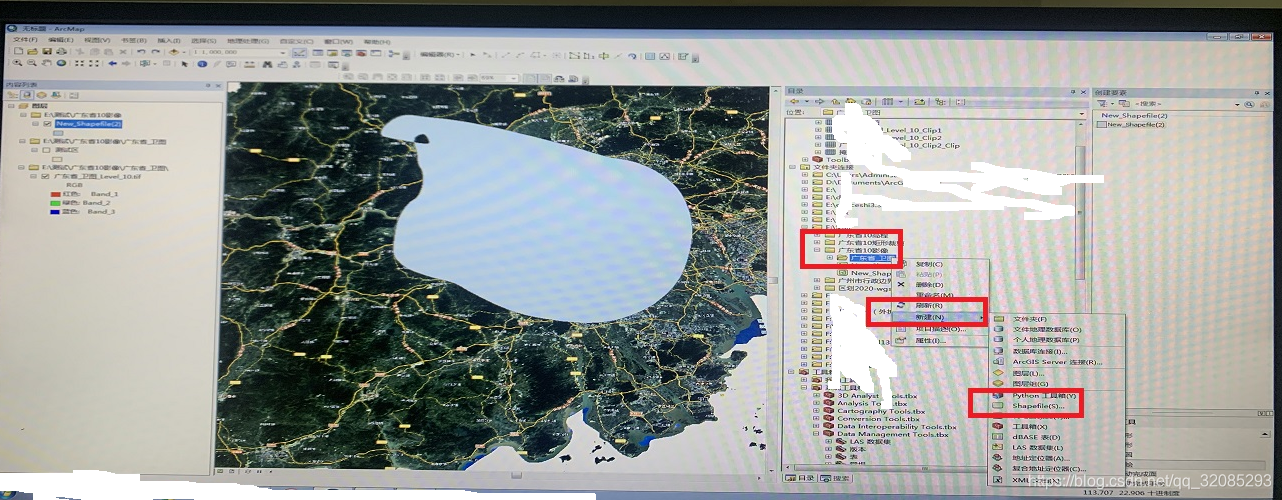
Task: Click Catalog Go To Home Folder icon
Action: 850,101
